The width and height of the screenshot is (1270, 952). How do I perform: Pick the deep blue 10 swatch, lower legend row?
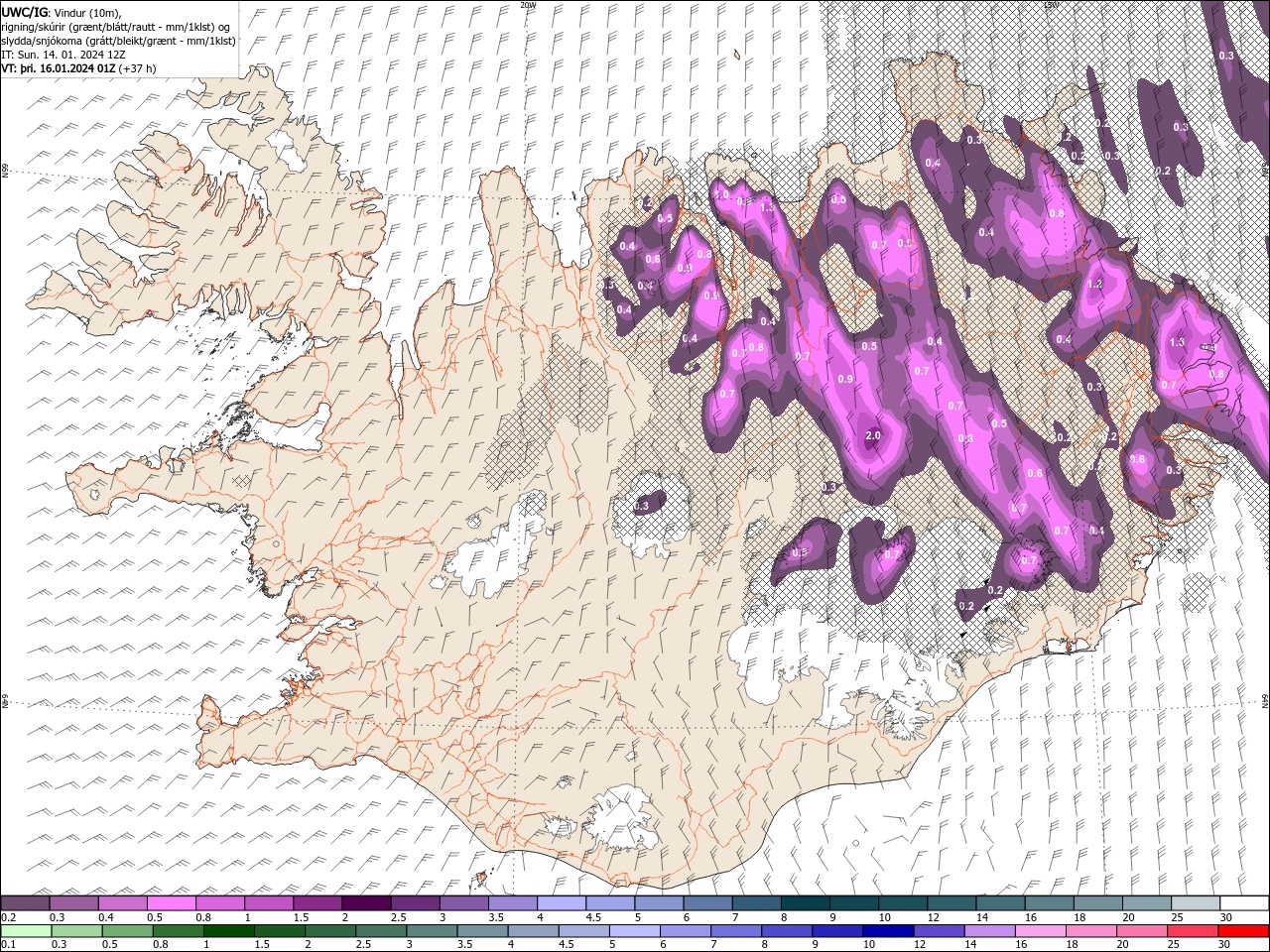point(888,931)
